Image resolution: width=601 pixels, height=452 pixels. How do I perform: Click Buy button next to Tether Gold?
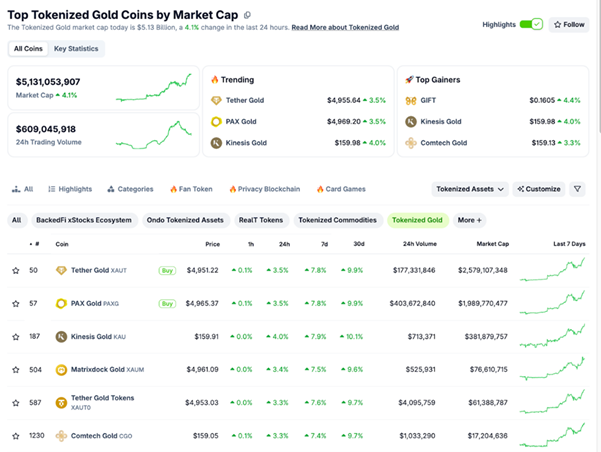[167, 270]
